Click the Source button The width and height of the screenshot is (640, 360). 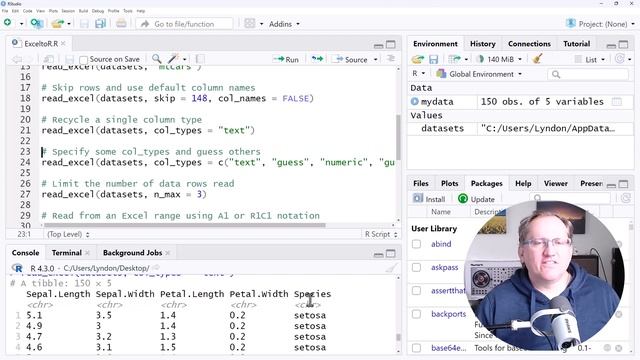tap(351, 59)
